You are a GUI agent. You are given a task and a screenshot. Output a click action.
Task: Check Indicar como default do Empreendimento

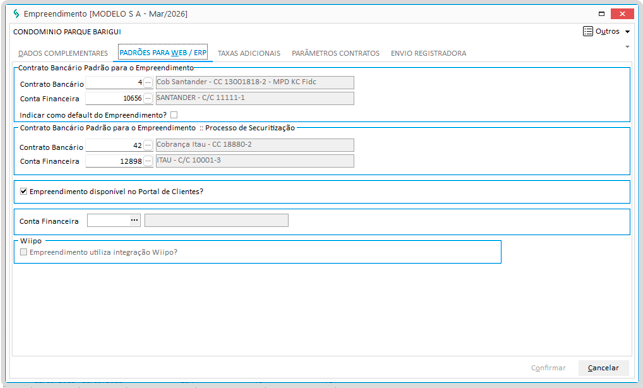click(174, 115)
